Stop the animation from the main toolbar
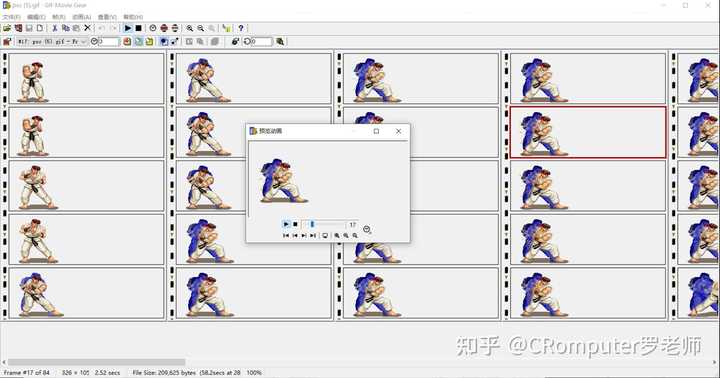This screenshot has height=378, width=720. 138,28
